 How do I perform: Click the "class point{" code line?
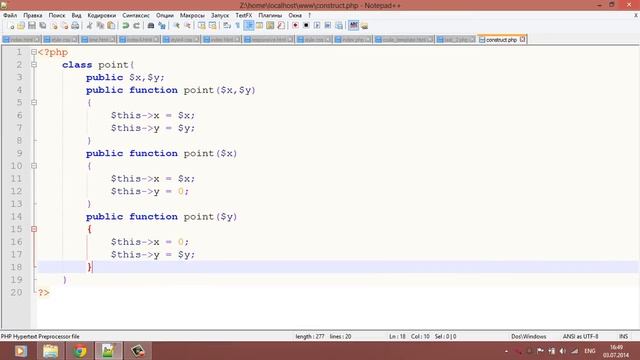click(x=98, y=65)
